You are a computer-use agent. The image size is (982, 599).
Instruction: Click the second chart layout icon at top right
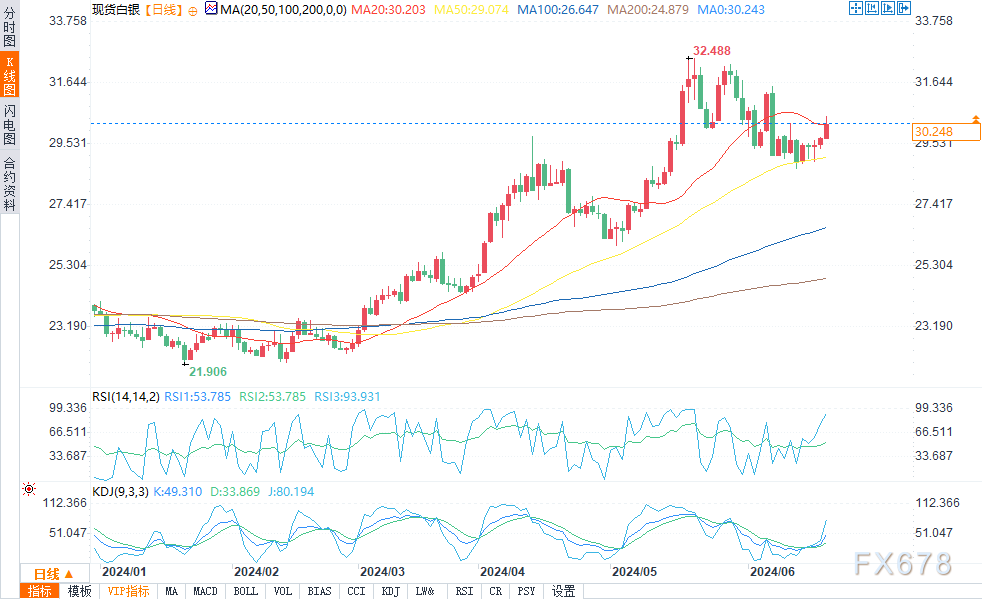[x=872, y=8]
